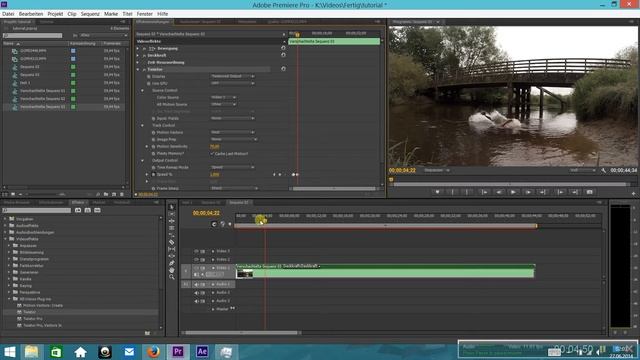Click the third YUV effects filter icon
640x360 pixels.
97,210
